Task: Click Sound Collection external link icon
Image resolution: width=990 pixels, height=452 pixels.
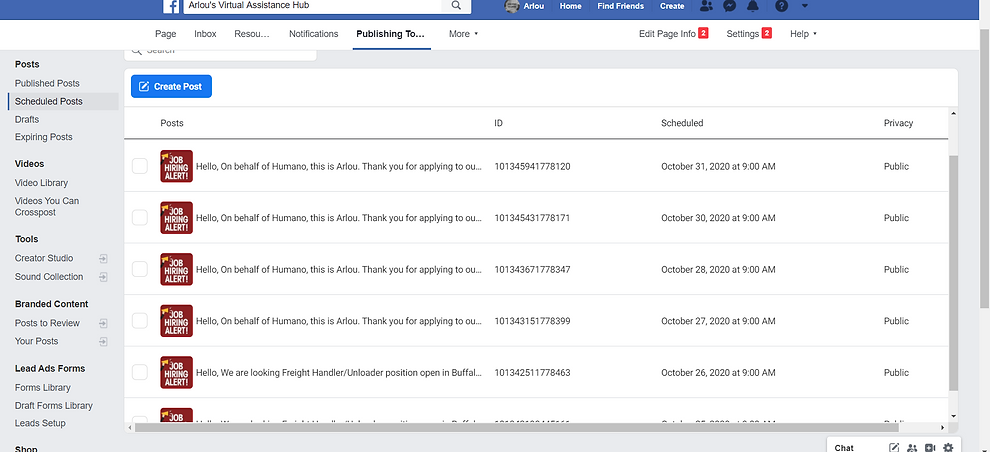Action: [x=104, y=277]
